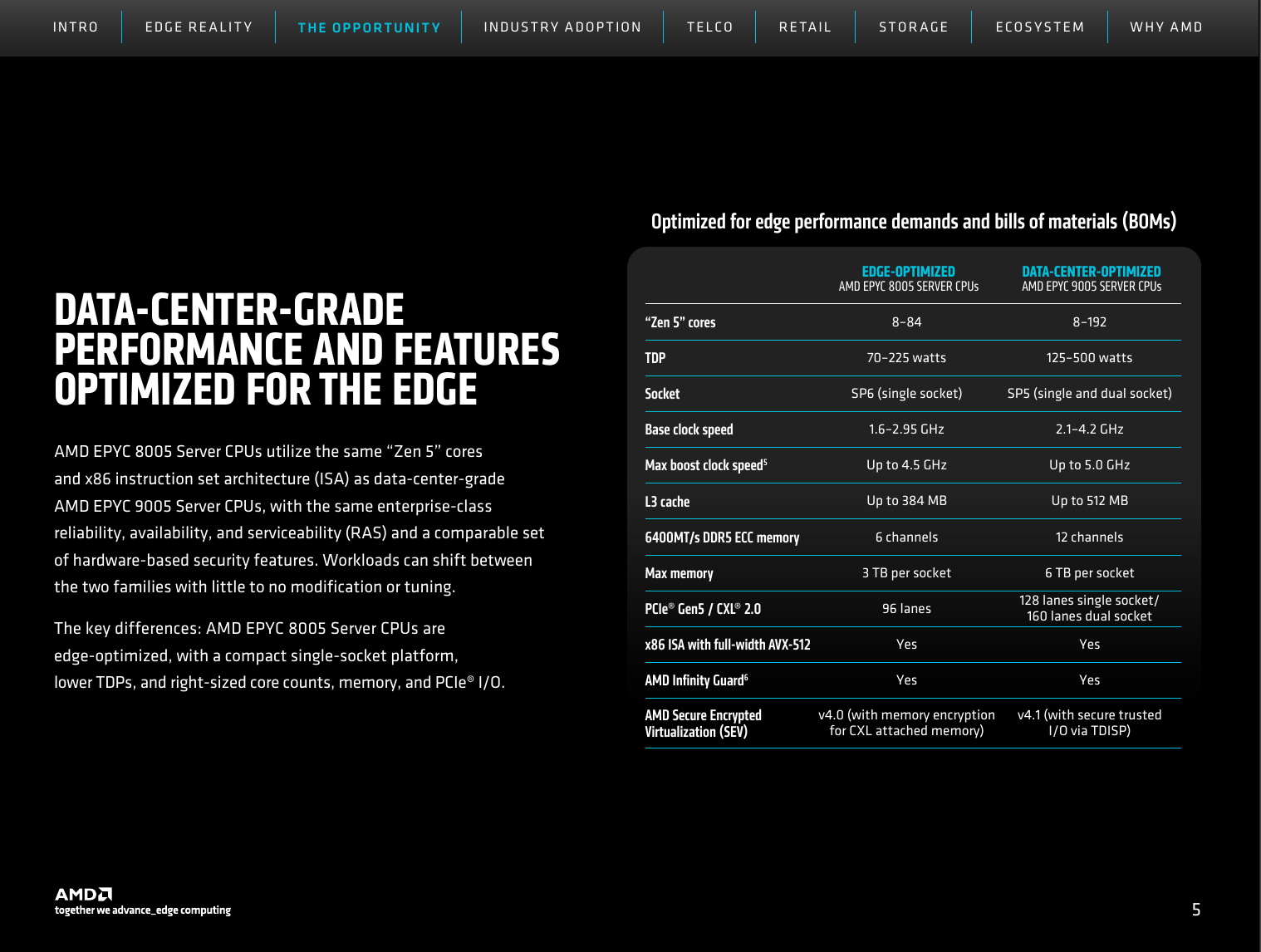Select the "Zen 5" cores row label
The image size is (1261, 952).
click(680, 322)
